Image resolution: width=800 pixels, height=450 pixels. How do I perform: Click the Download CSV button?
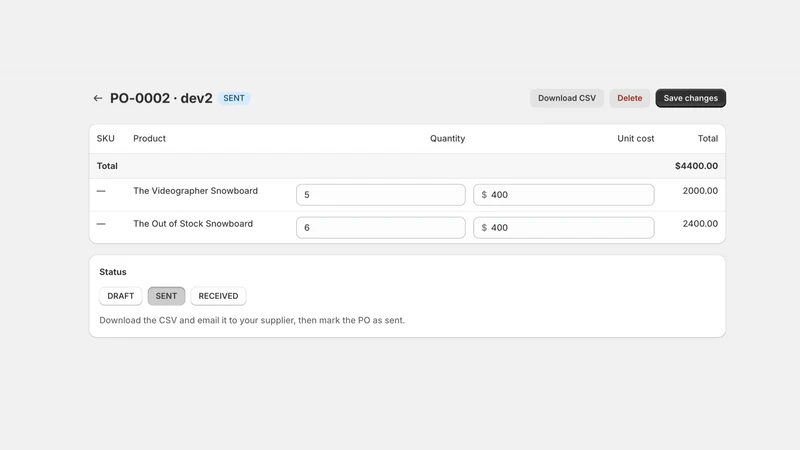tap(567, 98)
